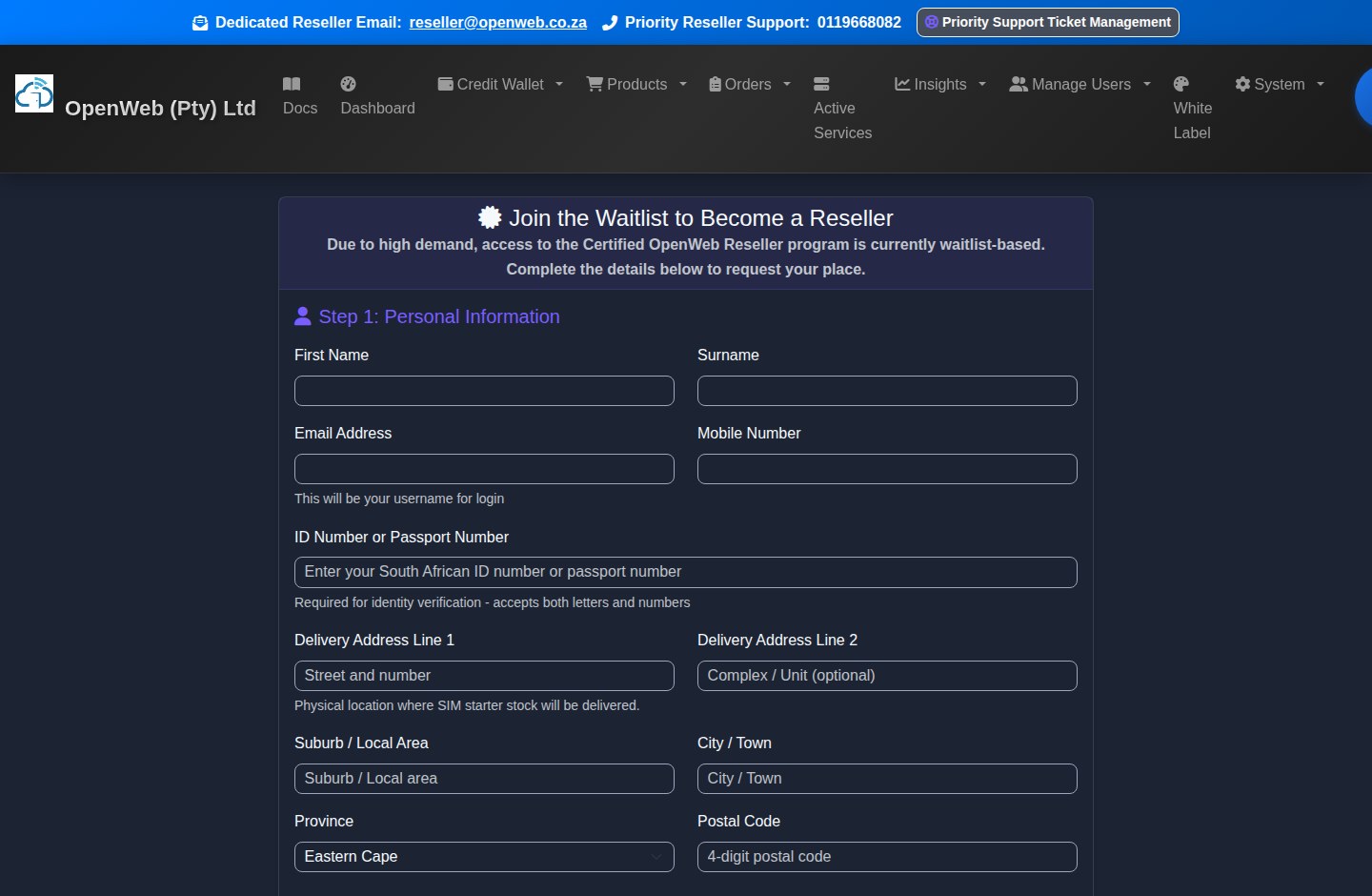The height and width of the screenshot is (896, 1372).
Task: Expand the Manage Users dropdown arrow
Action: point(1147,84)
